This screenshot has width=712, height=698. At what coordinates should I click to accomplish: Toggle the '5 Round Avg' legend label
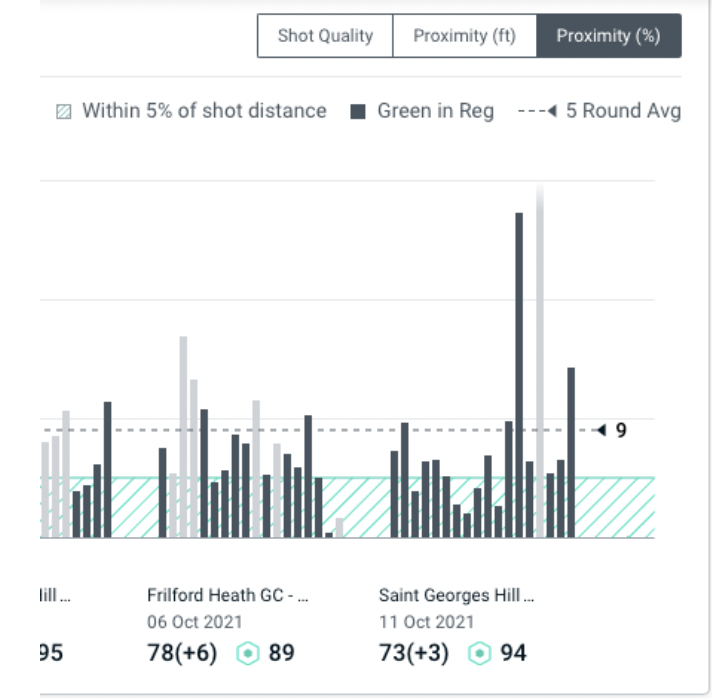tap(623, 111)
